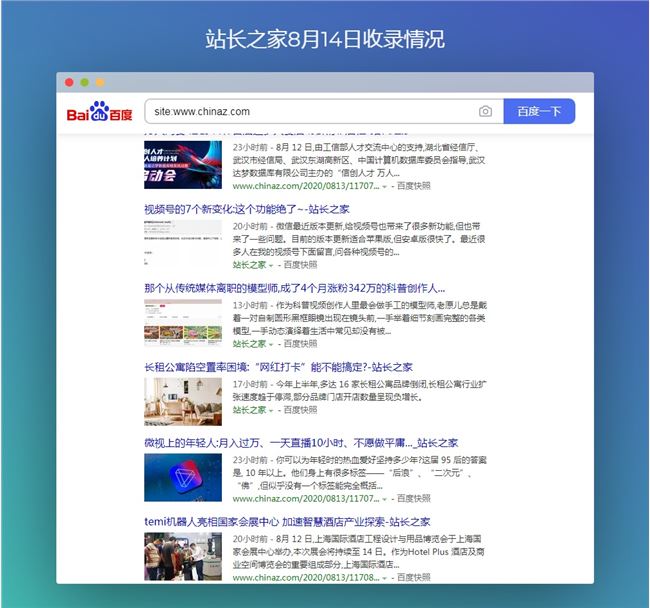Focus the site:www.chinaz.com search field
This screenshot has width=650, height=608.
[x=310, y=112]
